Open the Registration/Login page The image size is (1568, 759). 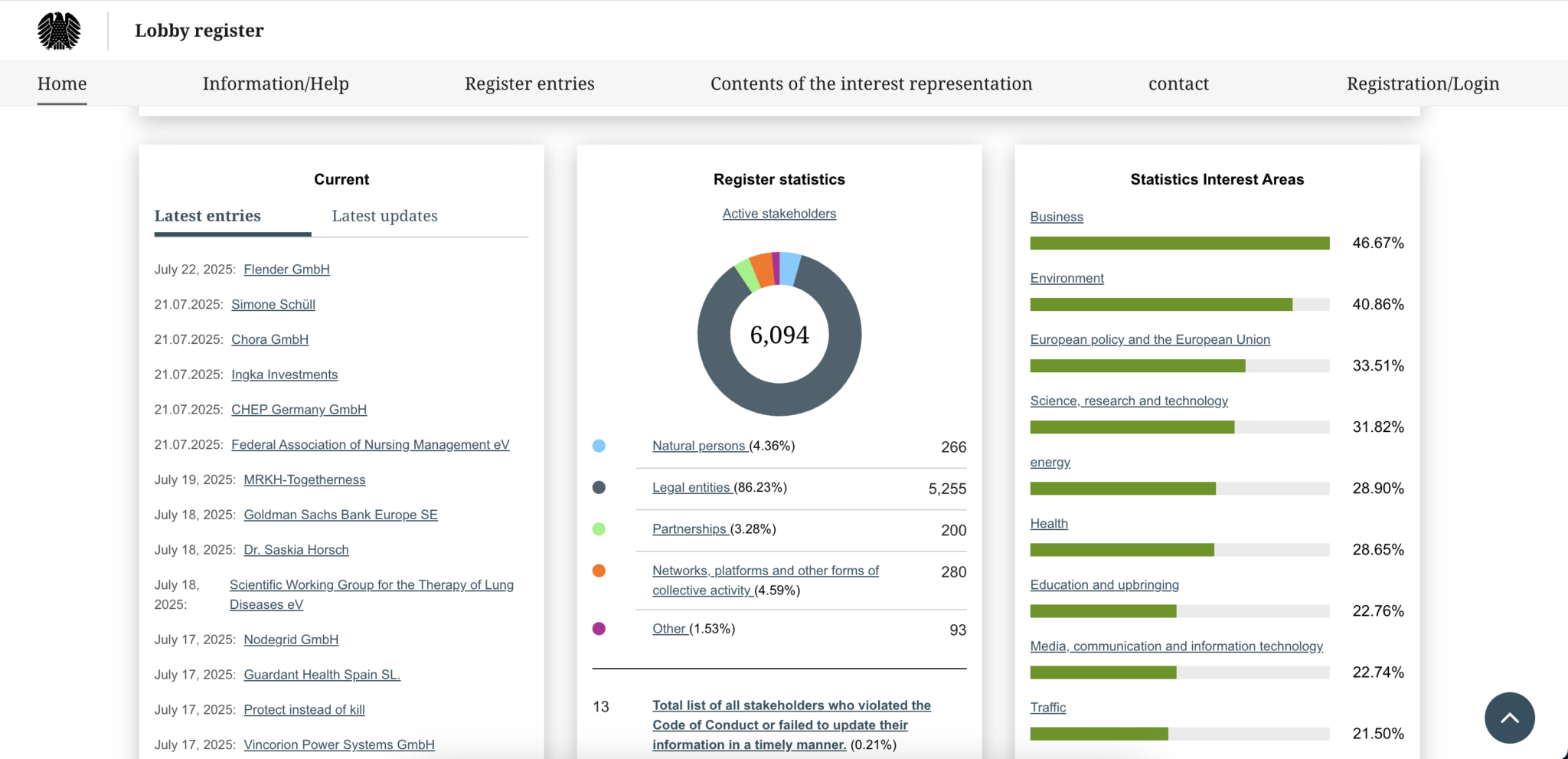click(1423, 83)
